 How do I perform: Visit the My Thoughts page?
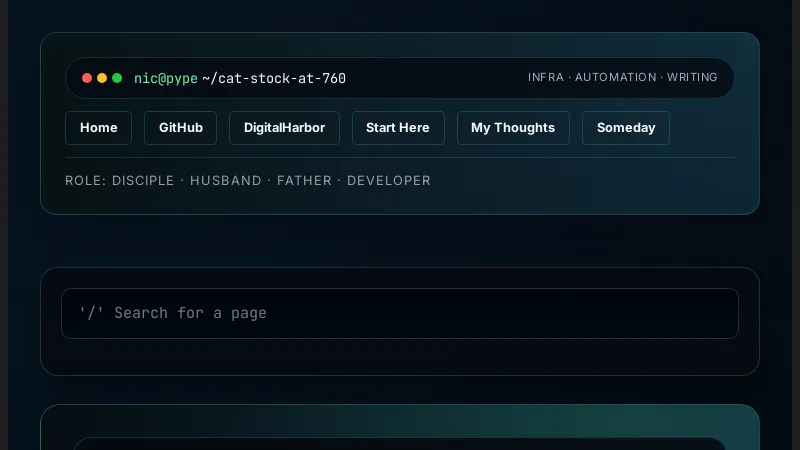[x=512, y=128]
